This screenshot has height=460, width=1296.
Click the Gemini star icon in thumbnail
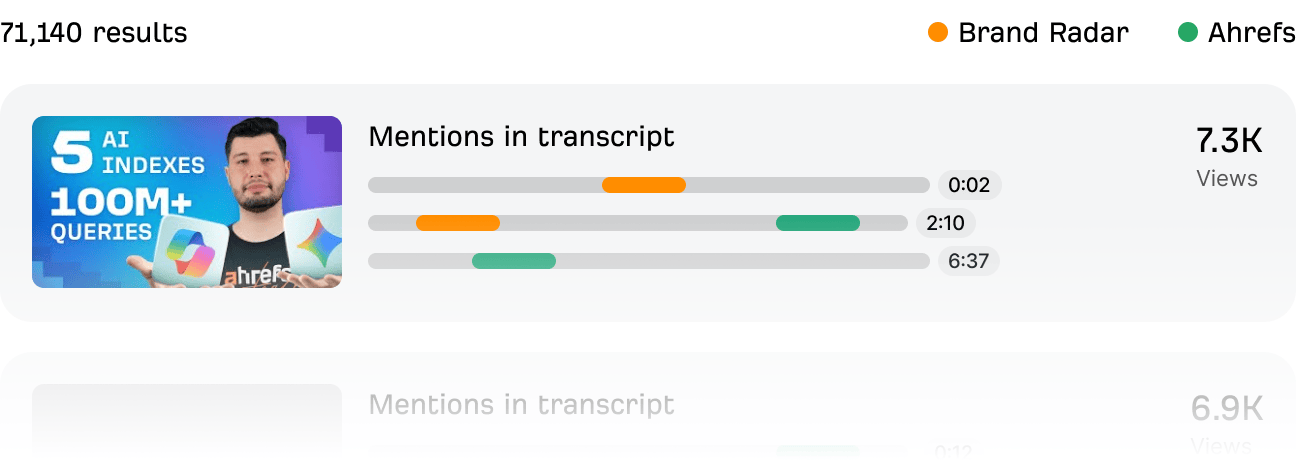coord(316,241)
